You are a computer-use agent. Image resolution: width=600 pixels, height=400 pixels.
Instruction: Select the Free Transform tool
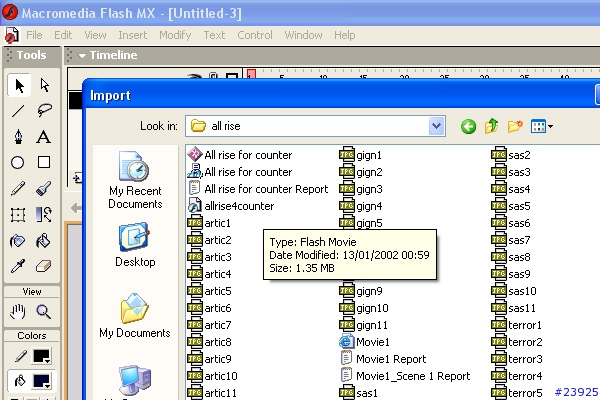click(18, 215)
